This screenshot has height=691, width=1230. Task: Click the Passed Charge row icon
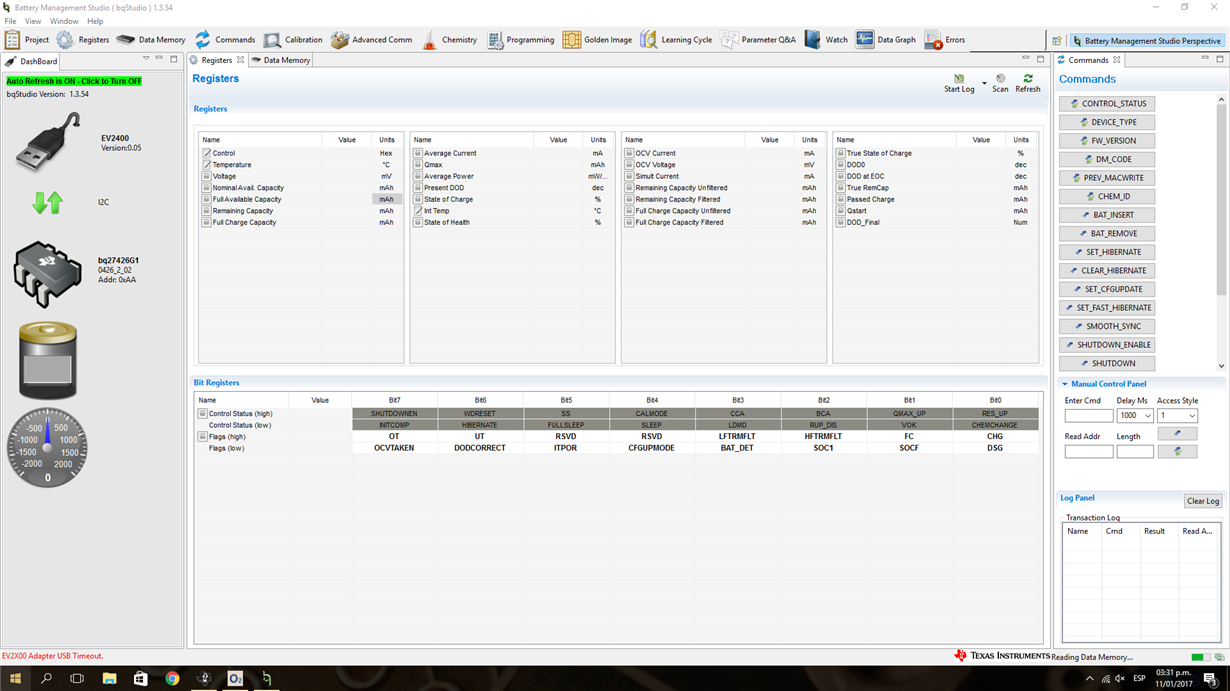click(x=842, y=199)
